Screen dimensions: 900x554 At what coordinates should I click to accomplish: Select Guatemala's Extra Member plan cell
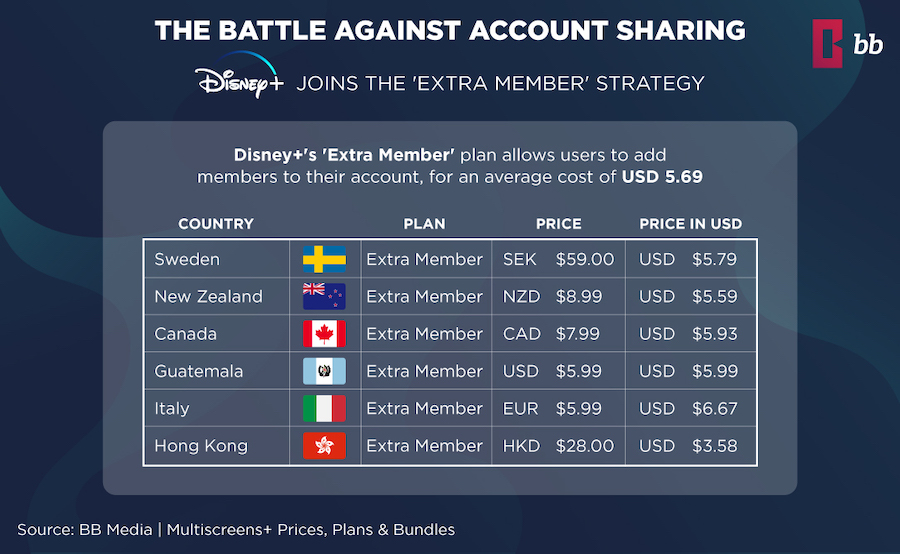pyautogui.click(x=424, y=371)
